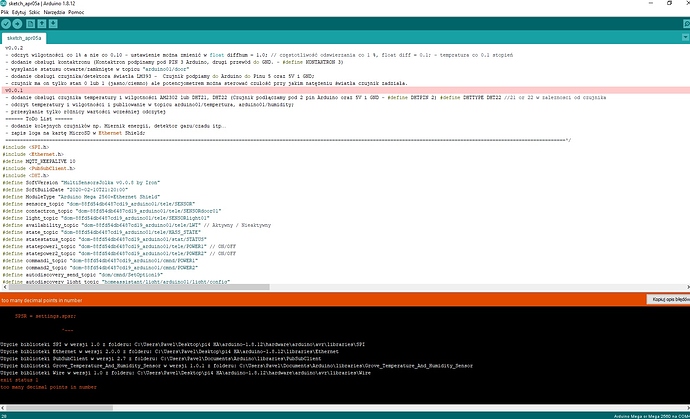Save sketch with the Save icon

(53, 24)
